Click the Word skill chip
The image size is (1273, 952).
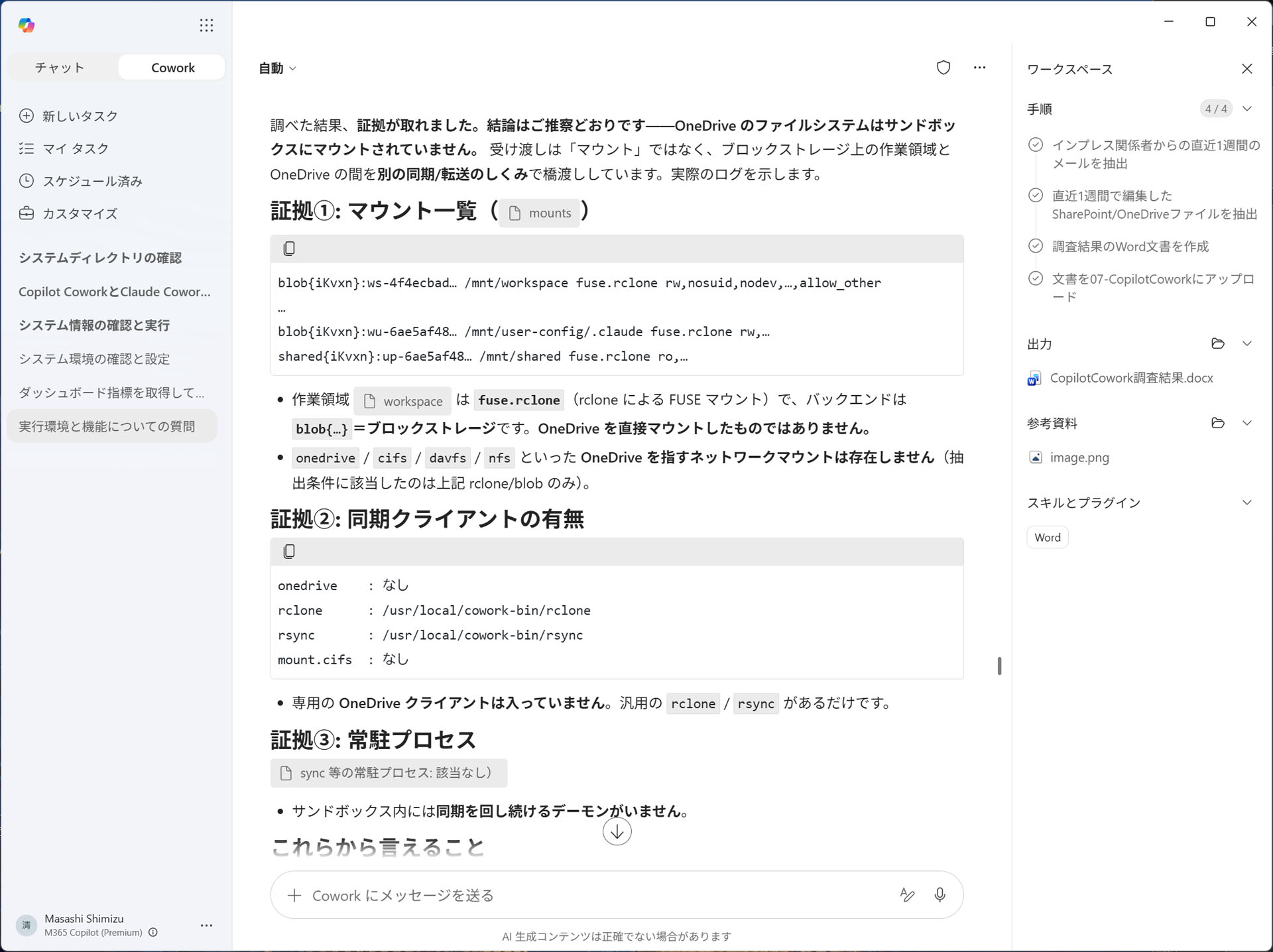[1048, 538]
